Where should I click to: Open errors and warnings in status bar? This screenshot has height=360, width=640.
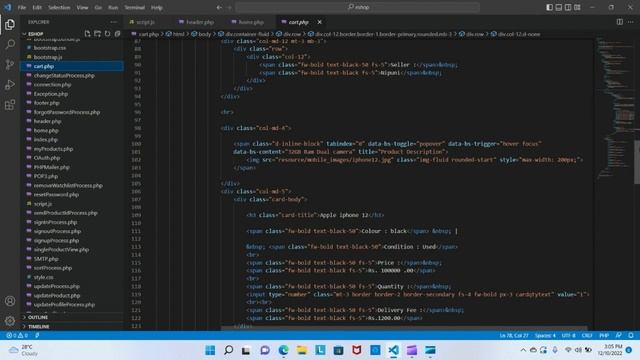point(17,335)
